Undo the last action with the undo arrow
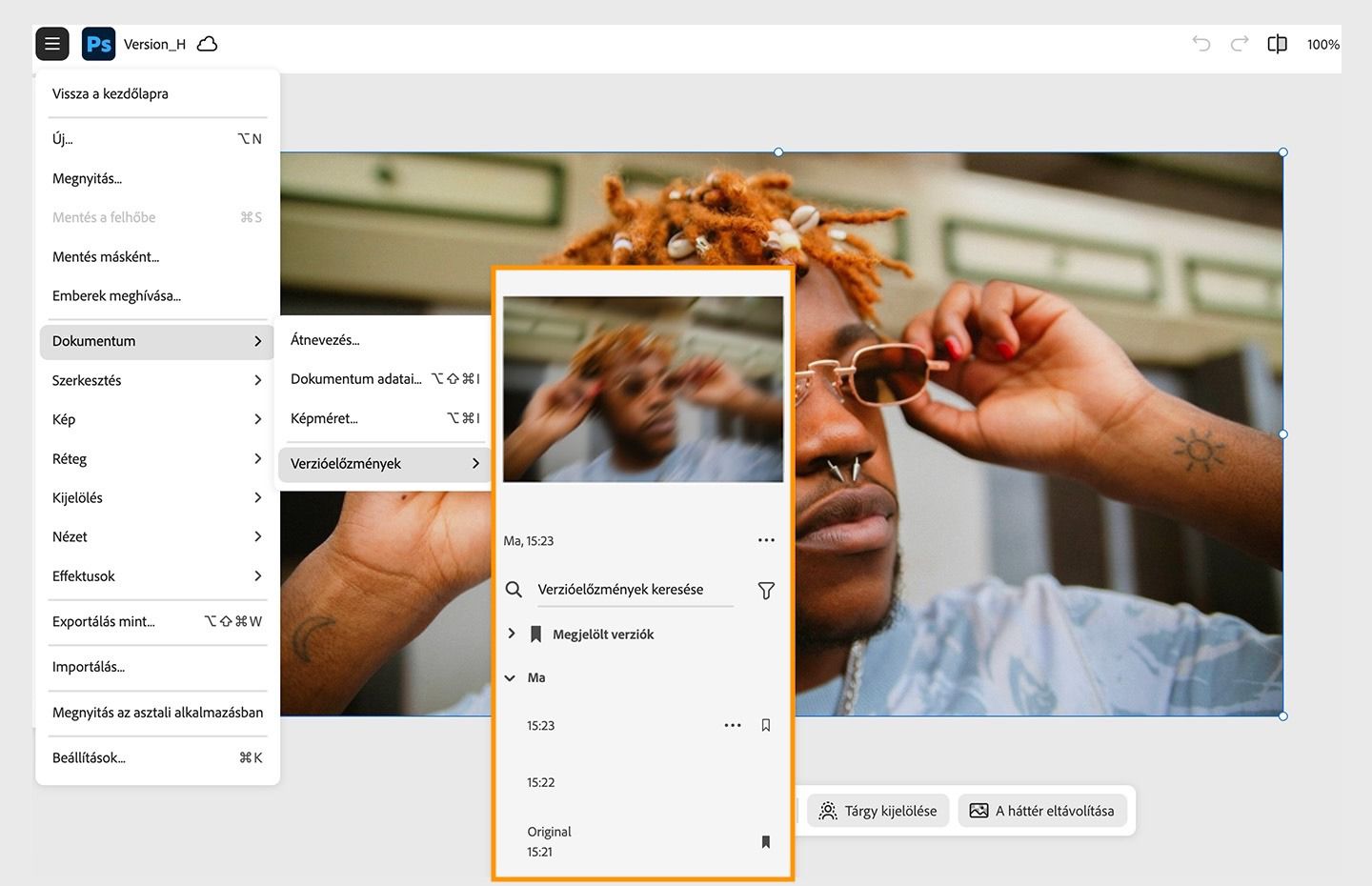The width and height of the screenshot is (1372, 886). pyautogui.click(x=1201, y=44)
